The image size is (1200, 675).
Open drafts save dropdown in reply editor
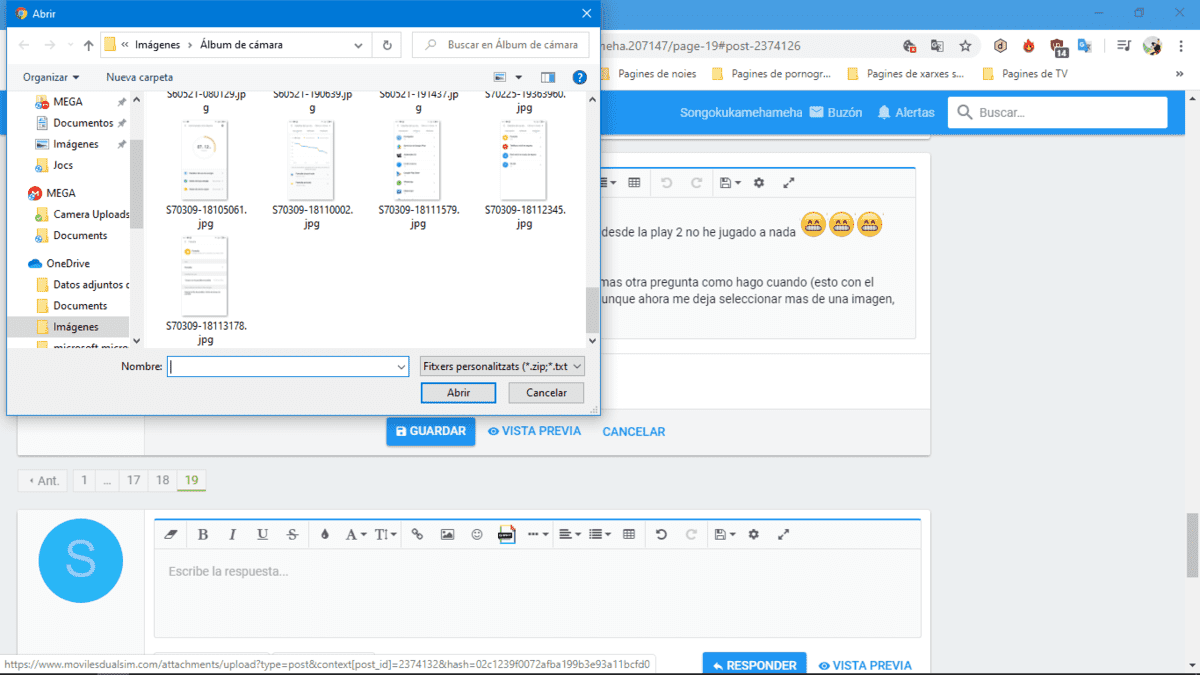tap(725, 535)
